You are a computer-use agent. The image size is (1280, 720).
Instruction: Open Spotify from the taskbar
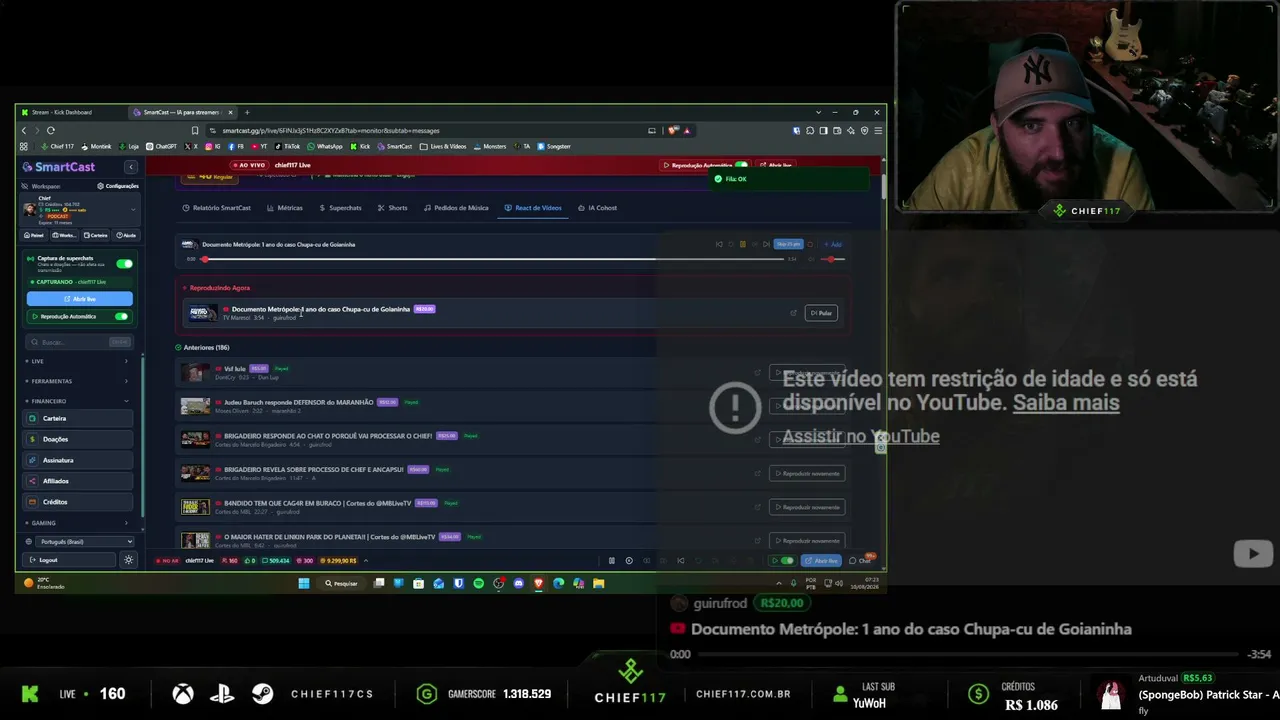[x=478, y=583]
